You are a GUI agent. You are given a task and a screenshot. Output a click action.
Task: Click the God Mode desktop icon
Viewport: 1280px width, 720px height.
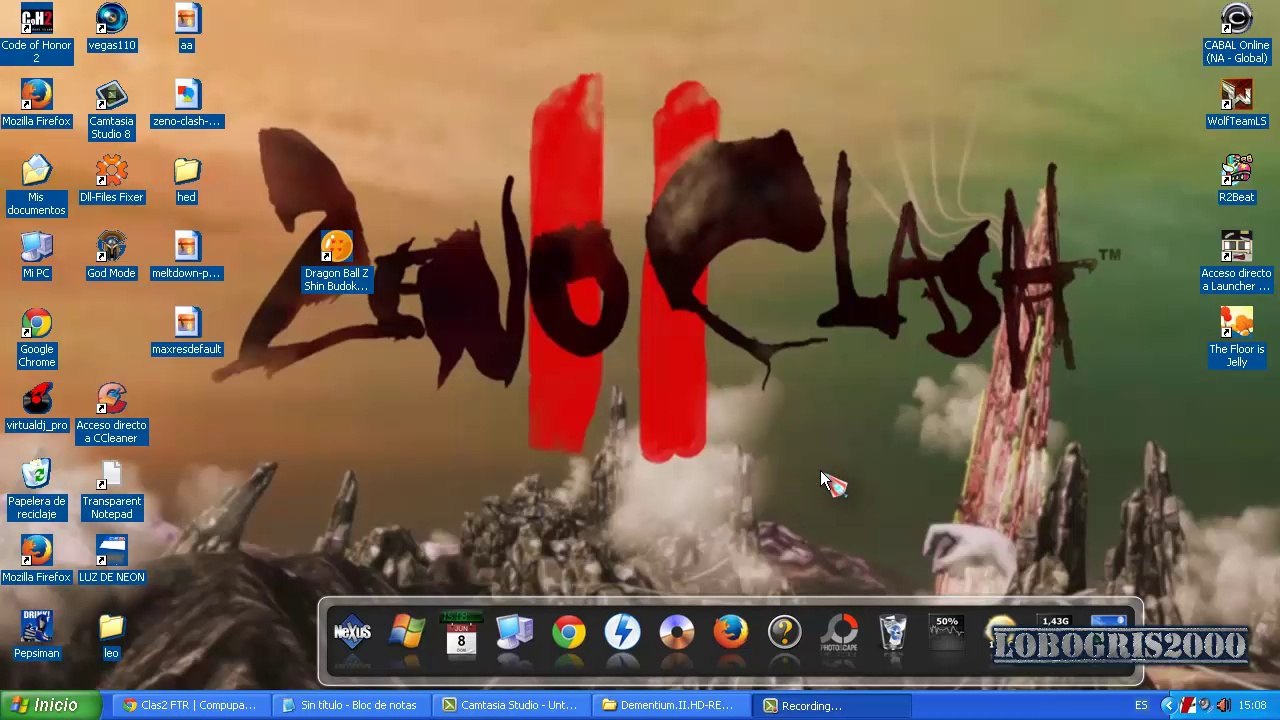[x=111, y=255]
